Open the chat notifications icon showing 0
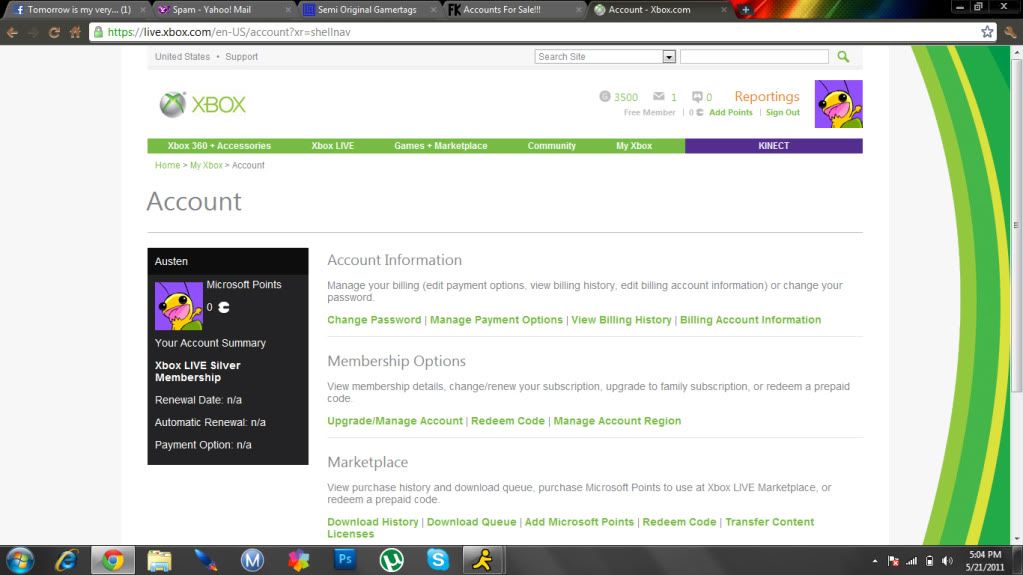The image size is (1023, 575). tap(697, 97)
